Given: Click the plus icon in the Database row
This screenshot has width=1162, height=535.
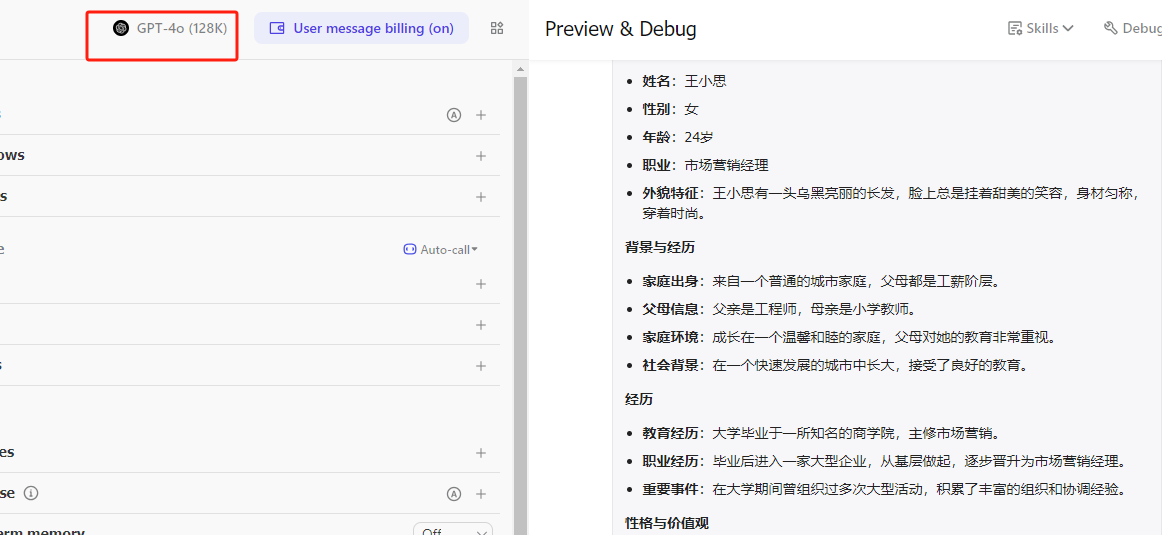Looking at the screenshot, I should (481, 494).
